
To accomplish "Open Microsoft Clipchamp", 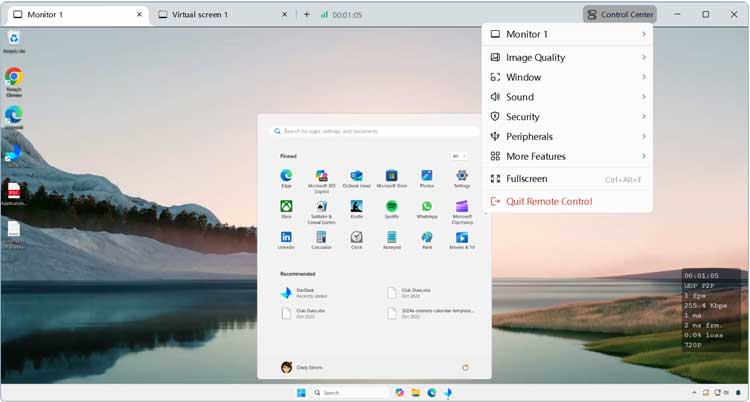I will pyautogui.click(x=462, y=212).
